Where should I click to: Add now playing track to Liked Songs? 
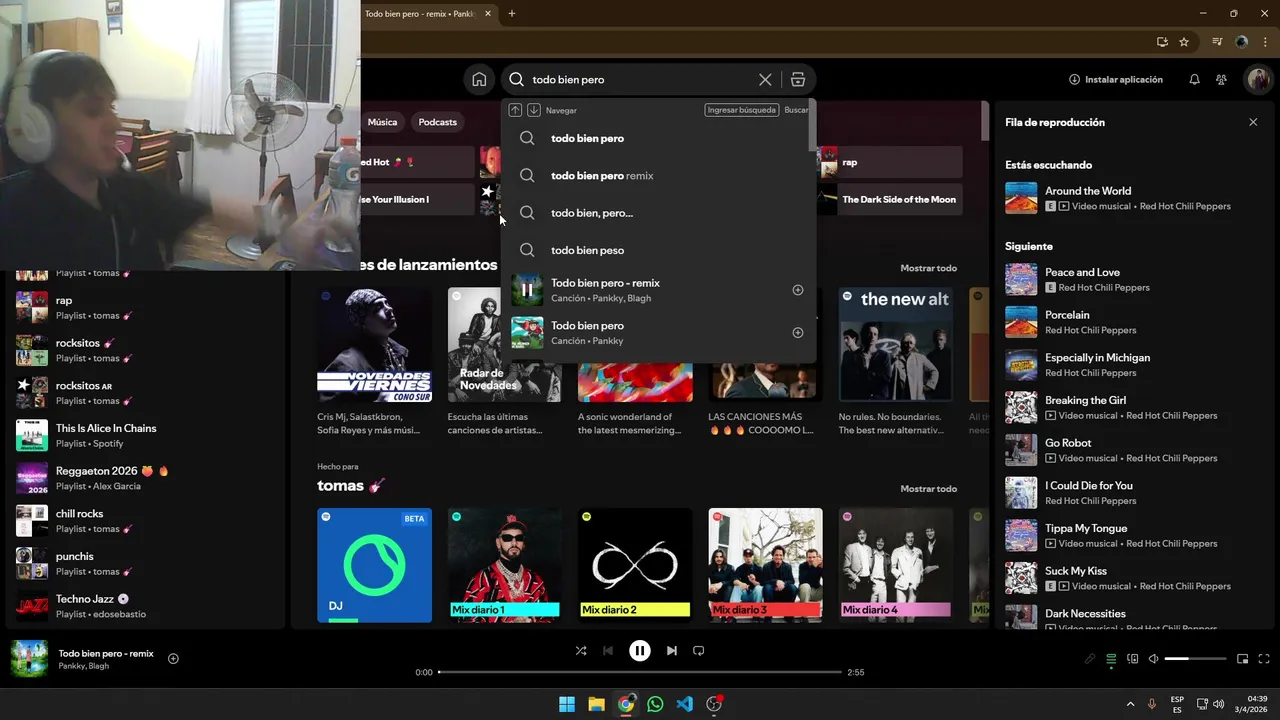pos(173,659)
